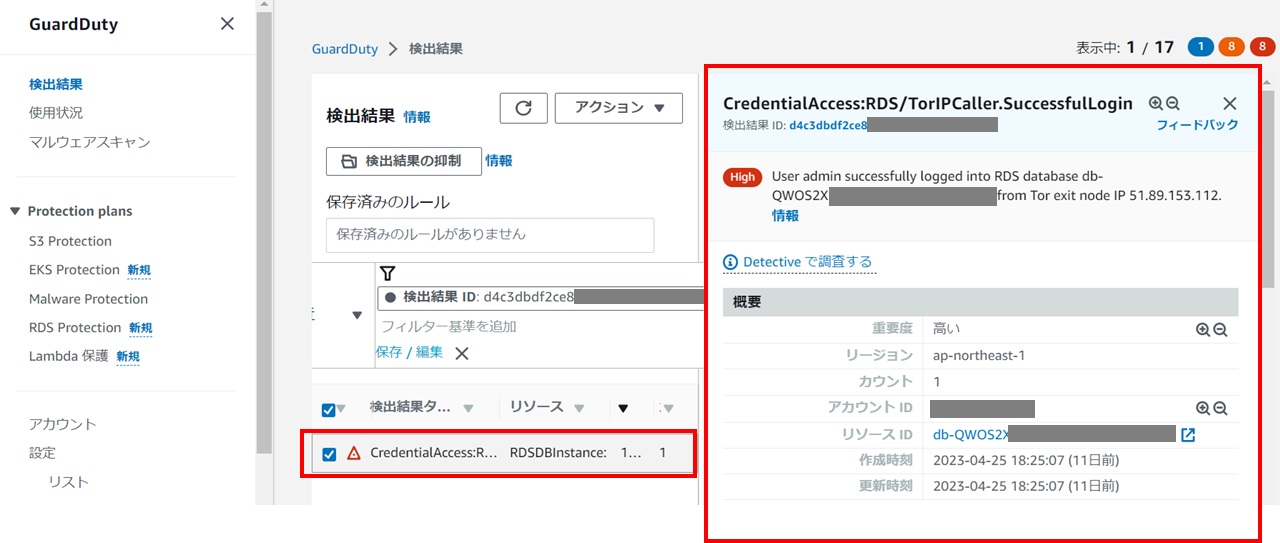Click 情報 link under the High finding description
Image resolution: width=1280 pixels, height=543 pixels.
(x=785, y=215)
